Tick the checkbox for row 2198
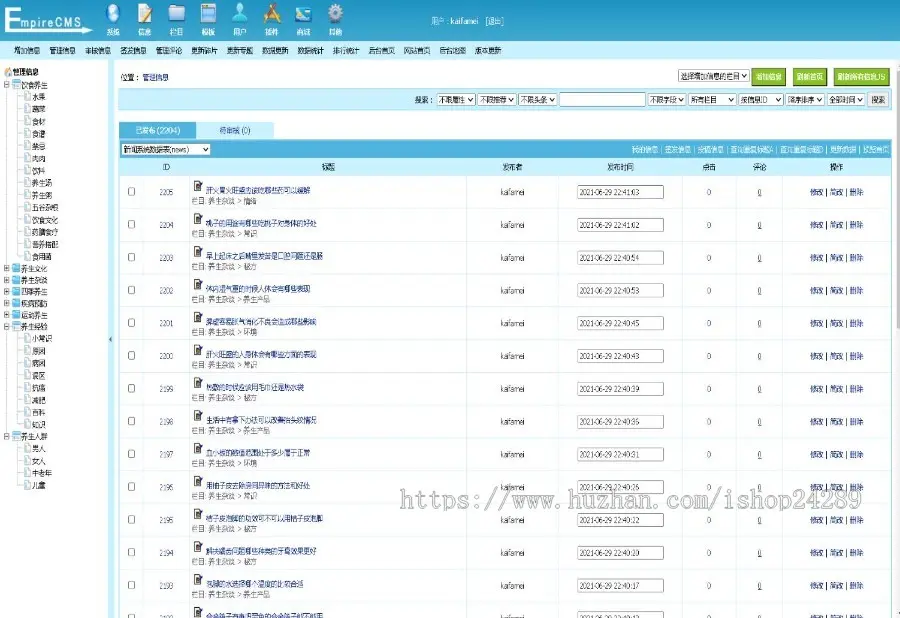This screenshot has height=618, width=900. click(131, 421)
